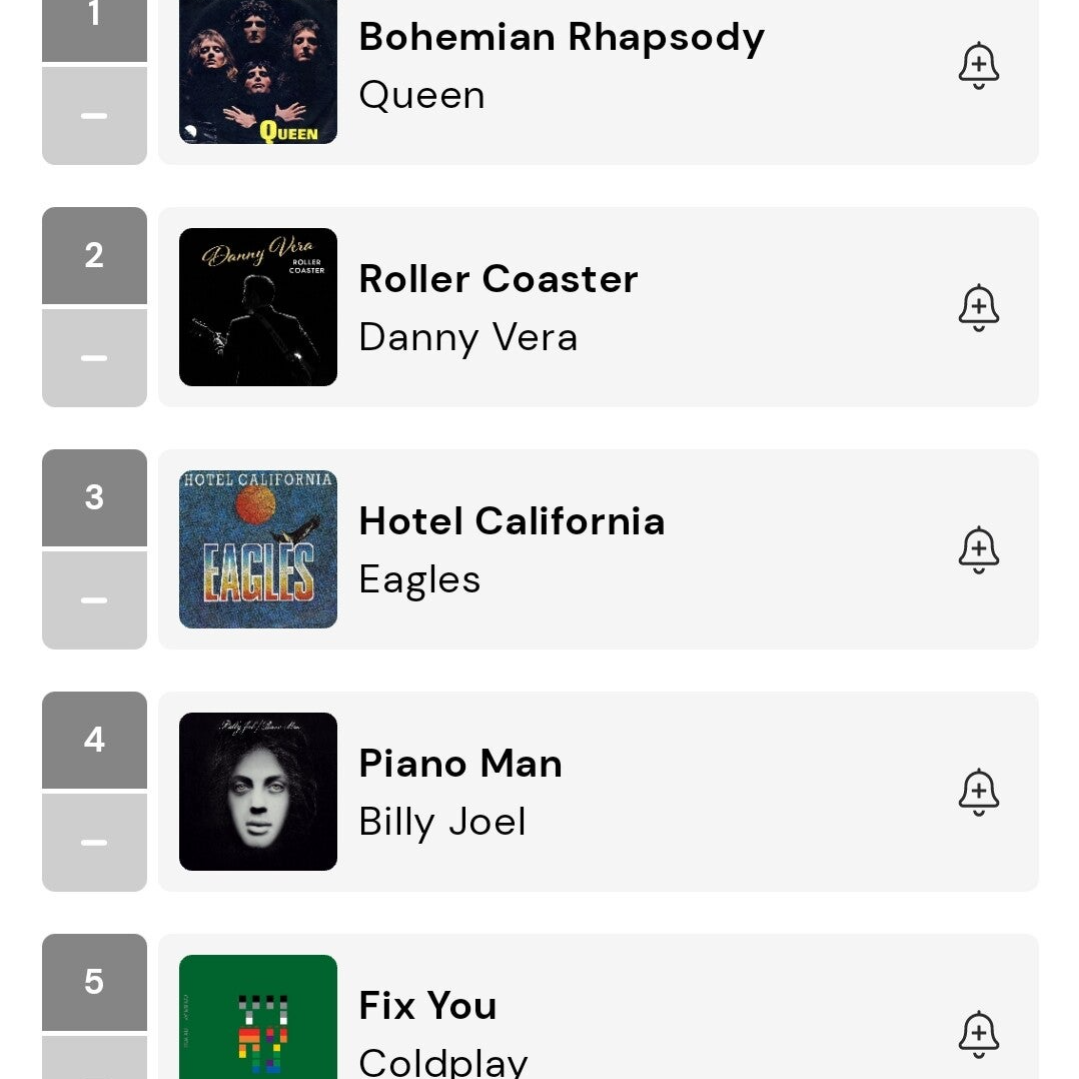Add an alert bell for Piano Man

click(x=978, y=792)
